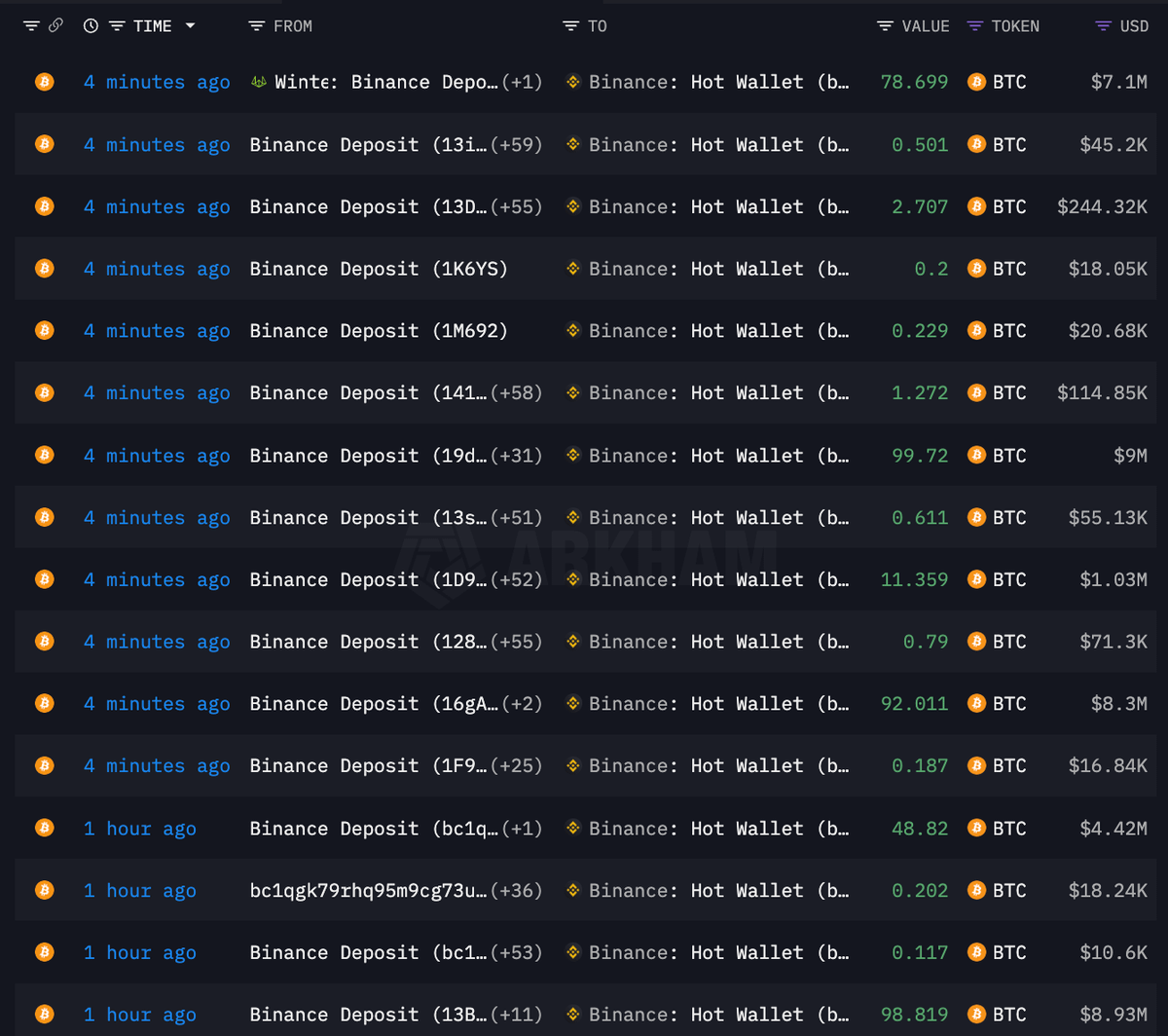The height and width of the screenshot is (1036, 1168).
Task: Click the BTC token icon in the $7.1M row
Action: click(976, 82)
